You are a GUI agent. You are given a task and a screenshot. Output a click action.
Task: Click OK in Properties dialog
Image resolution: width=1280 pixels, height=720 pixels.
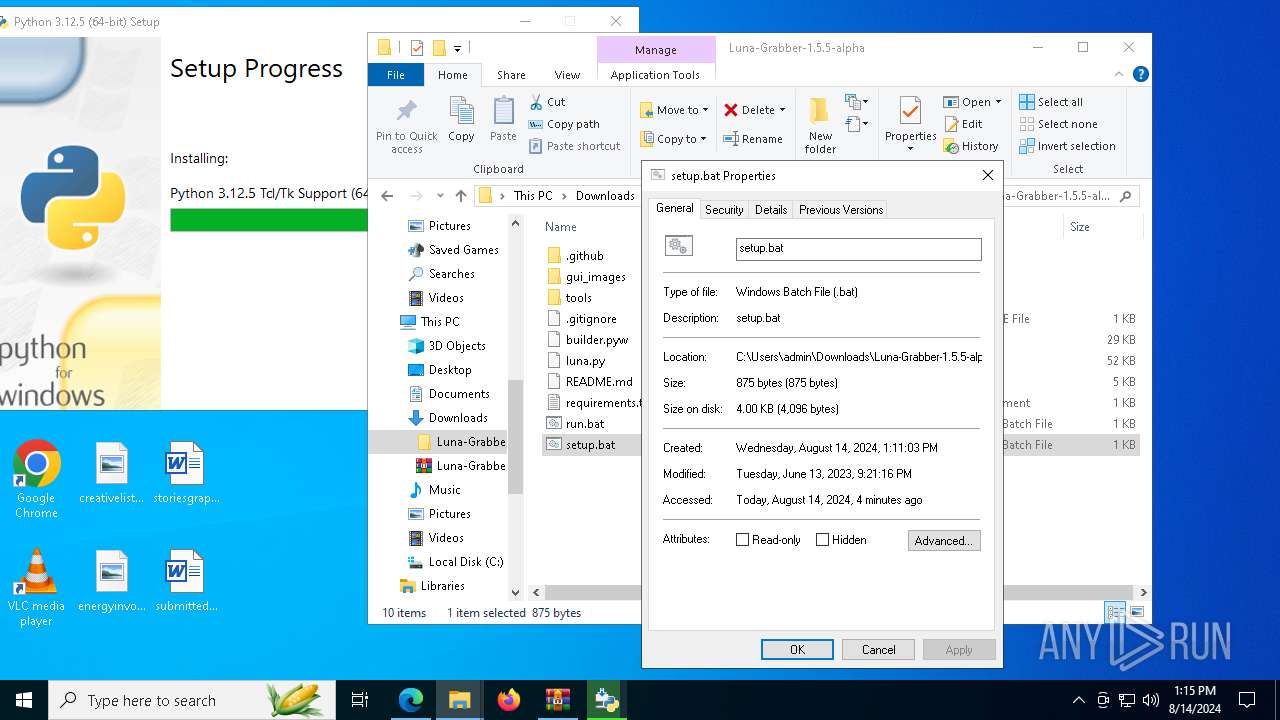pyautogui.click(x=797, y=650)
